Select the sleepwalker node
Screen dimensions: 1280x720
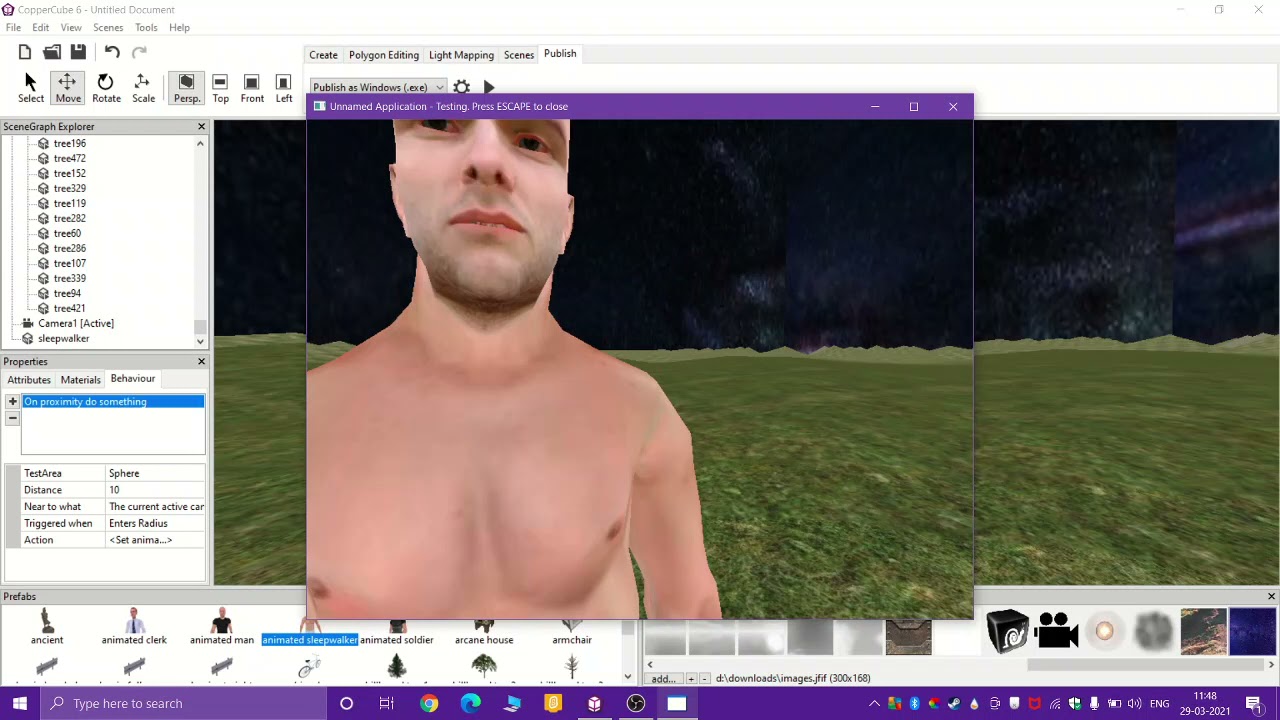coord(63,338)
